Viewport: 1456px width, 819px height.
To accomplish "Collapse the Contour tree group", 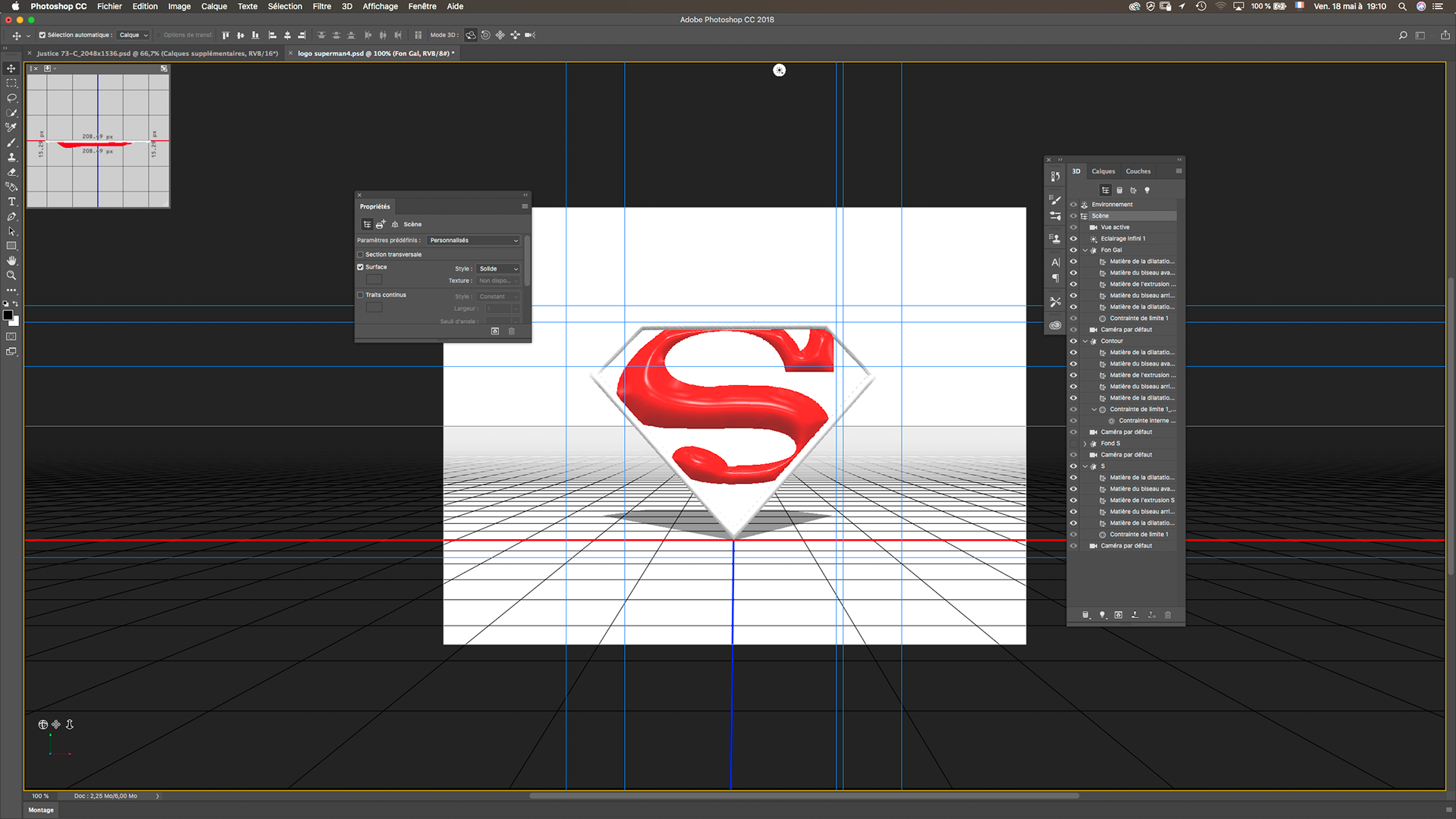I will [1085, 341].
